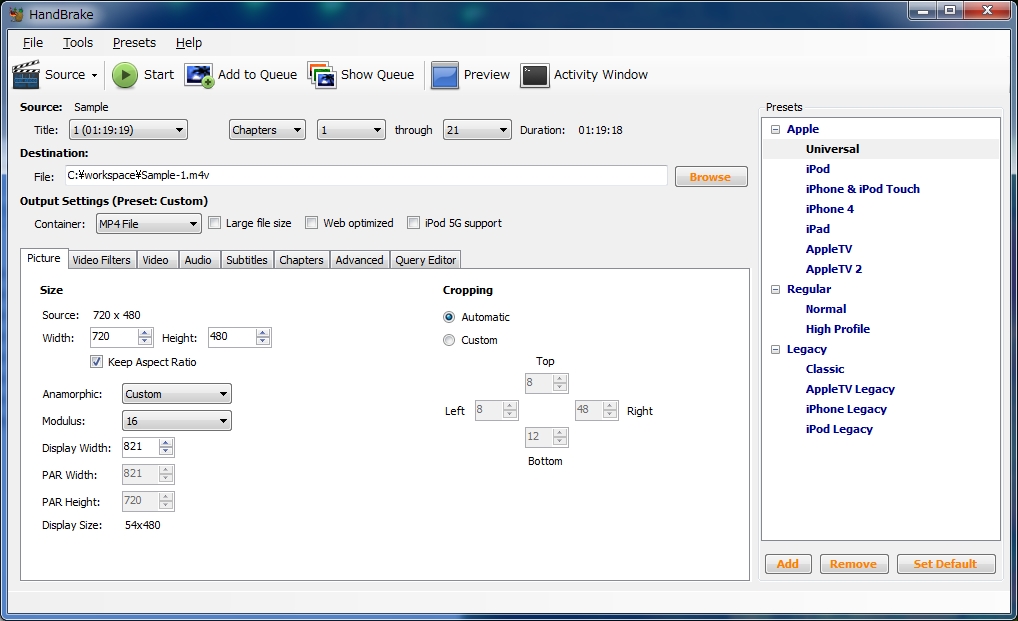Image resolution: width=1018 pixels, height=621 pixels.
Task: Click the Display Width field
Action: tap(140, 446)
